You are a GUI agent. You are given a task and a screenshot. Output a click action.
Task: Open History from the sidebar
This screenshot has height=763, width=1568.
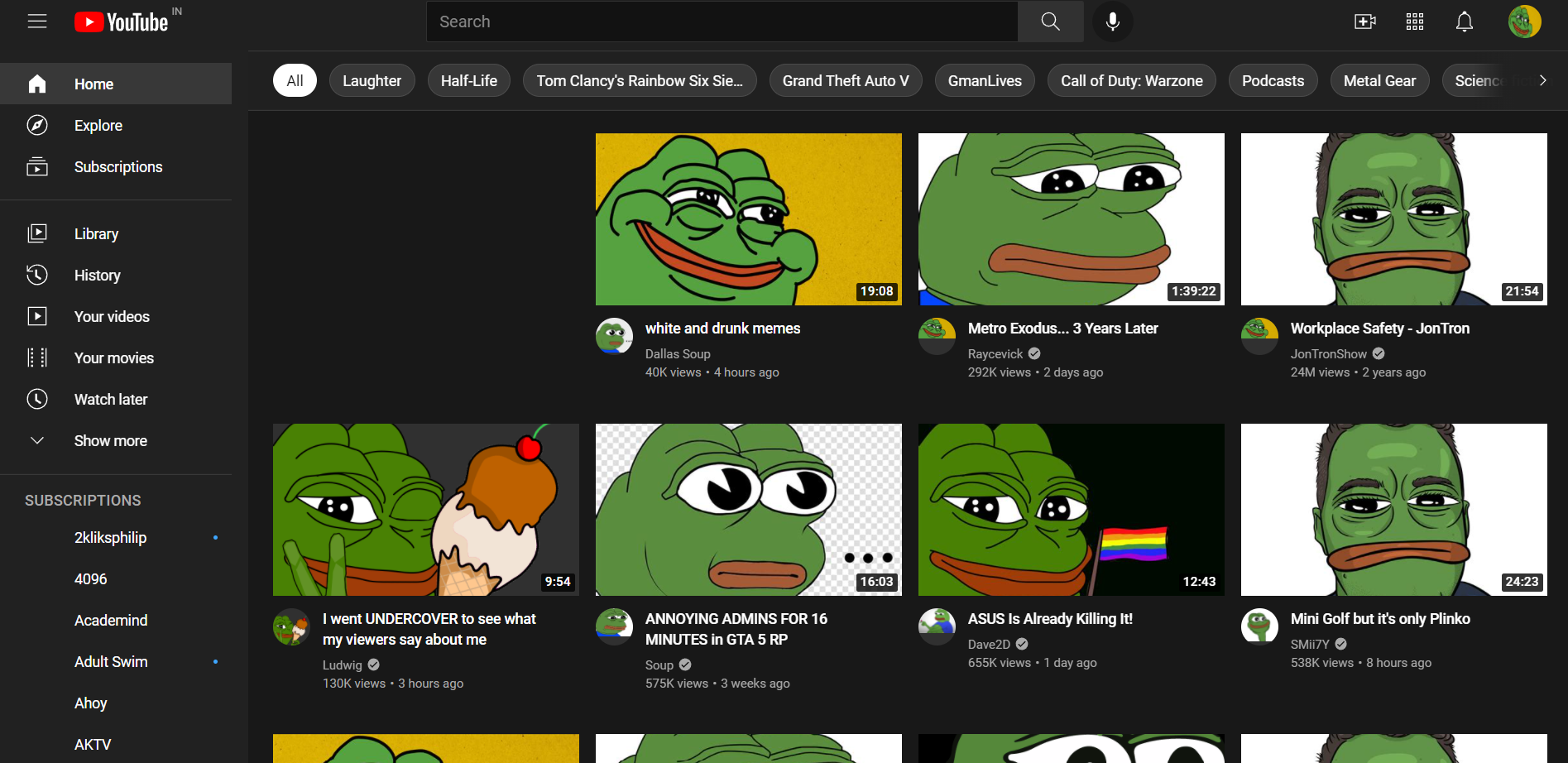point(98,275)
